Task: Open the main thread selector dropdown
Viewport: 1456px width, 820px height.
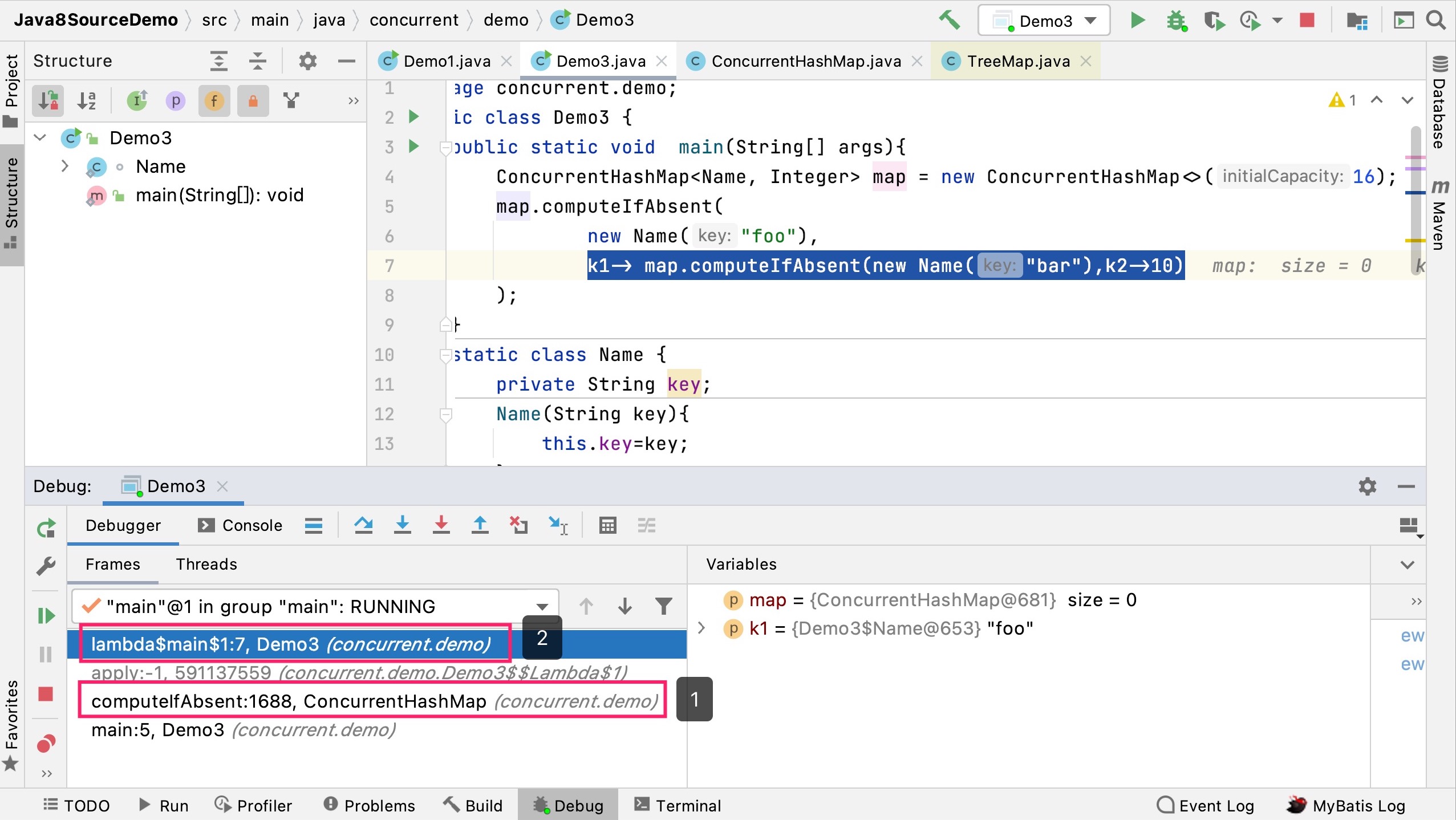Action: (x=542, y=606)
